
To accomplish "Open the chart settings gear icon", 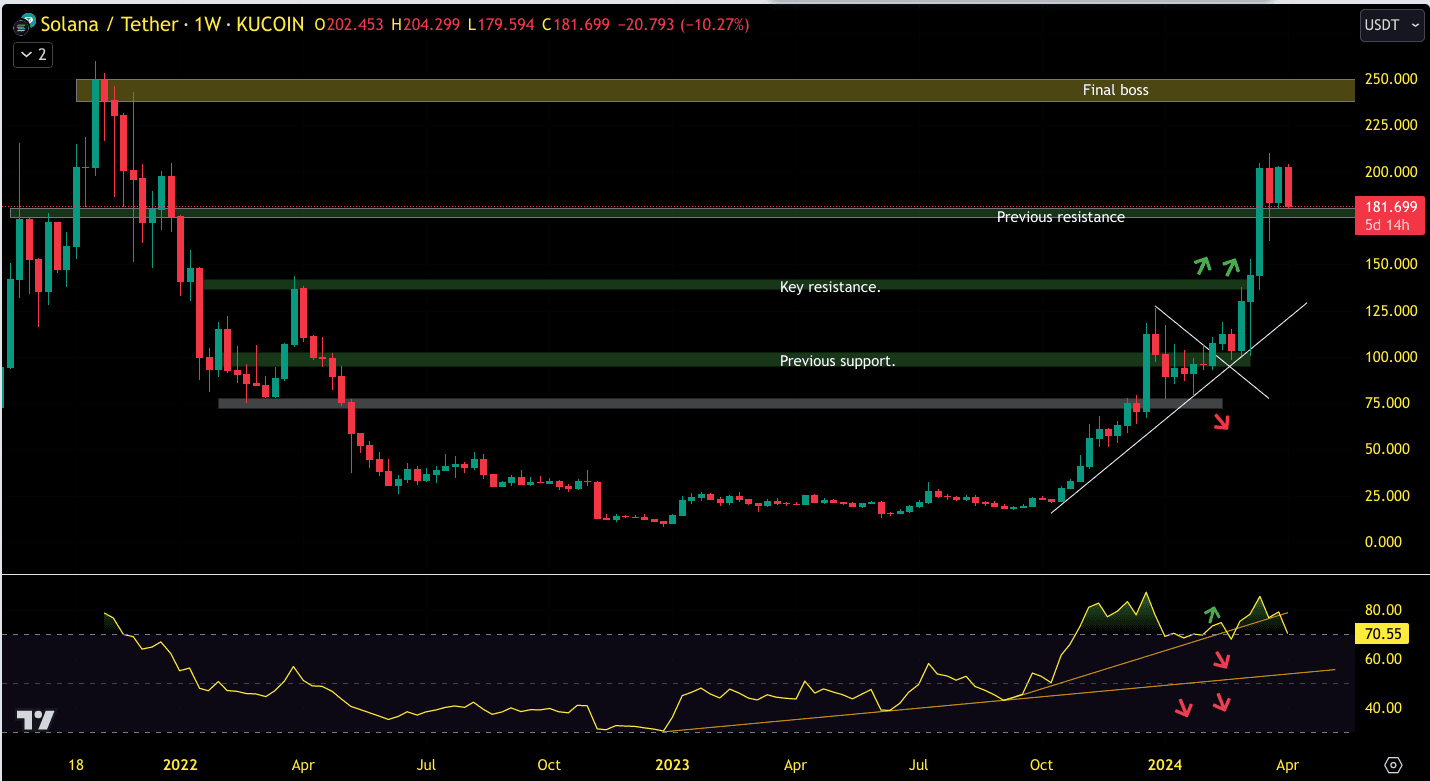I will pos(1394,766).
